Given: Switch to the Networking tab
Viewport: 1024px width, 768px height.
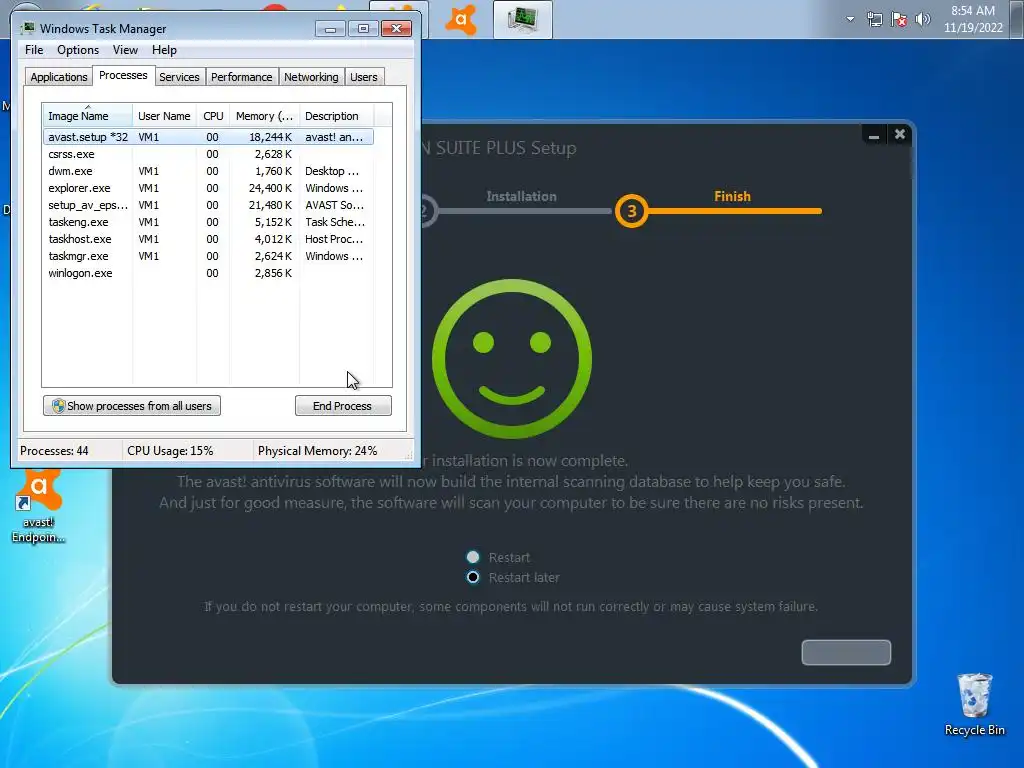Looking at the screenshot, I should [311, 77].
